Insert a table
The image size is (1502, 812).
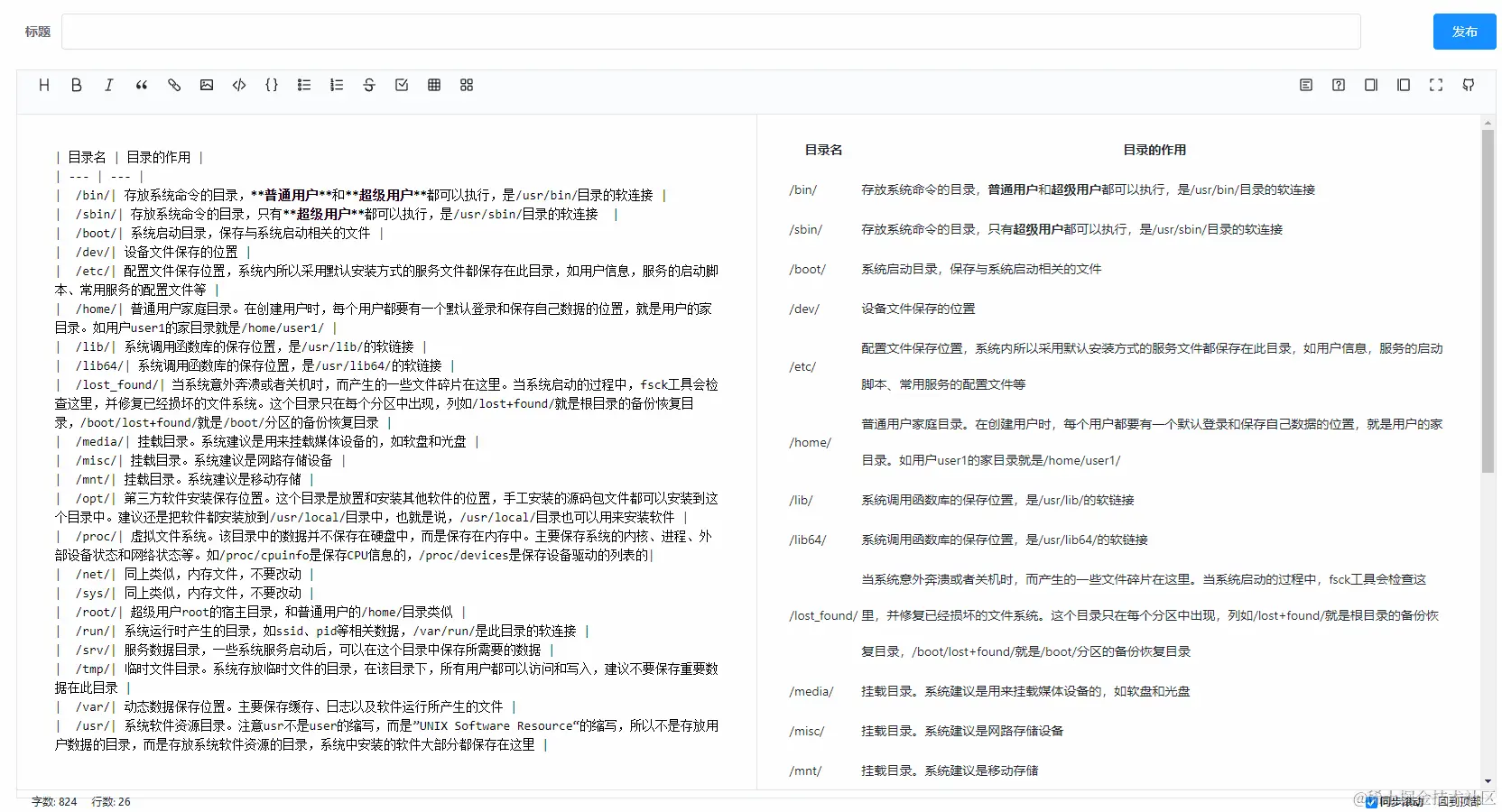pos(434,85)
